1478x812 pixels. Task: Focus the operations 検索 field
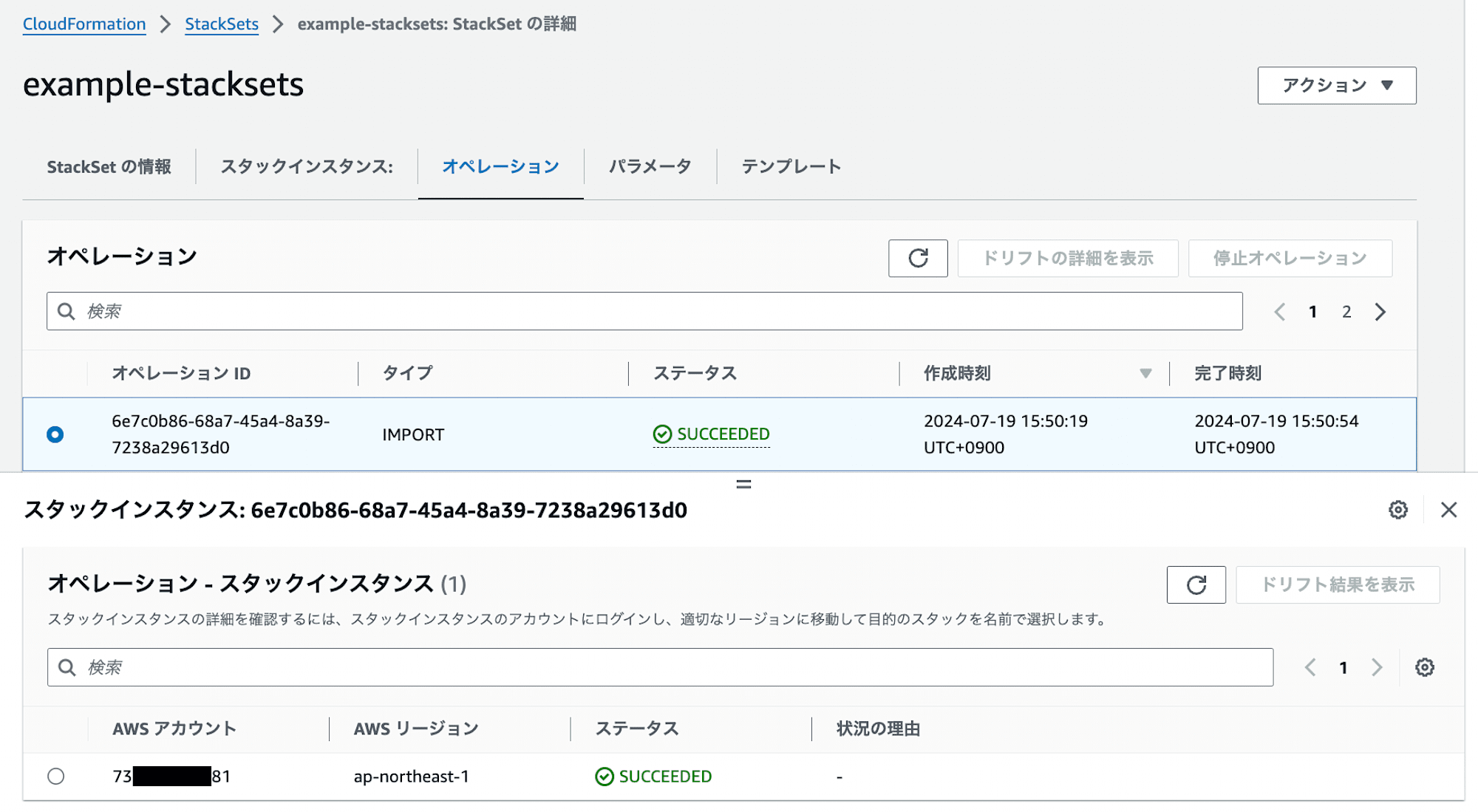pyautogui.click(x=644, y=311)
